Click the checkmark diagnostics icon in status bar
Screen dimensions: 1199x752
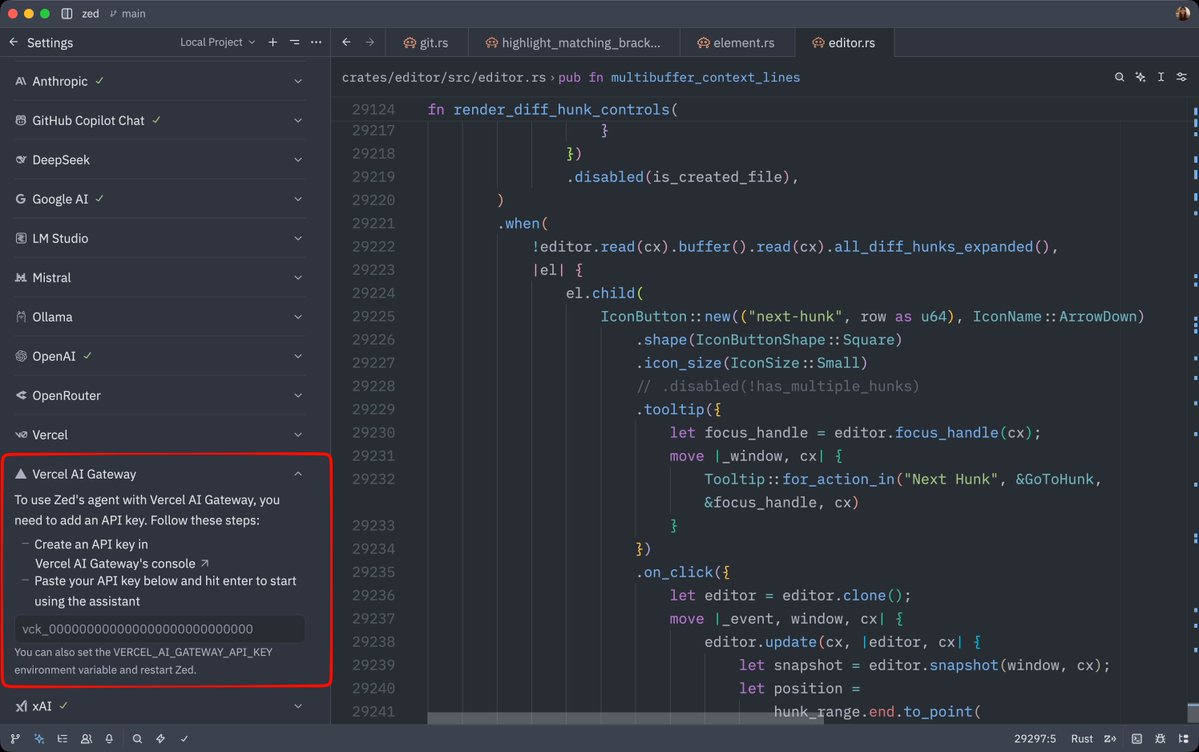tap(184, 738)
